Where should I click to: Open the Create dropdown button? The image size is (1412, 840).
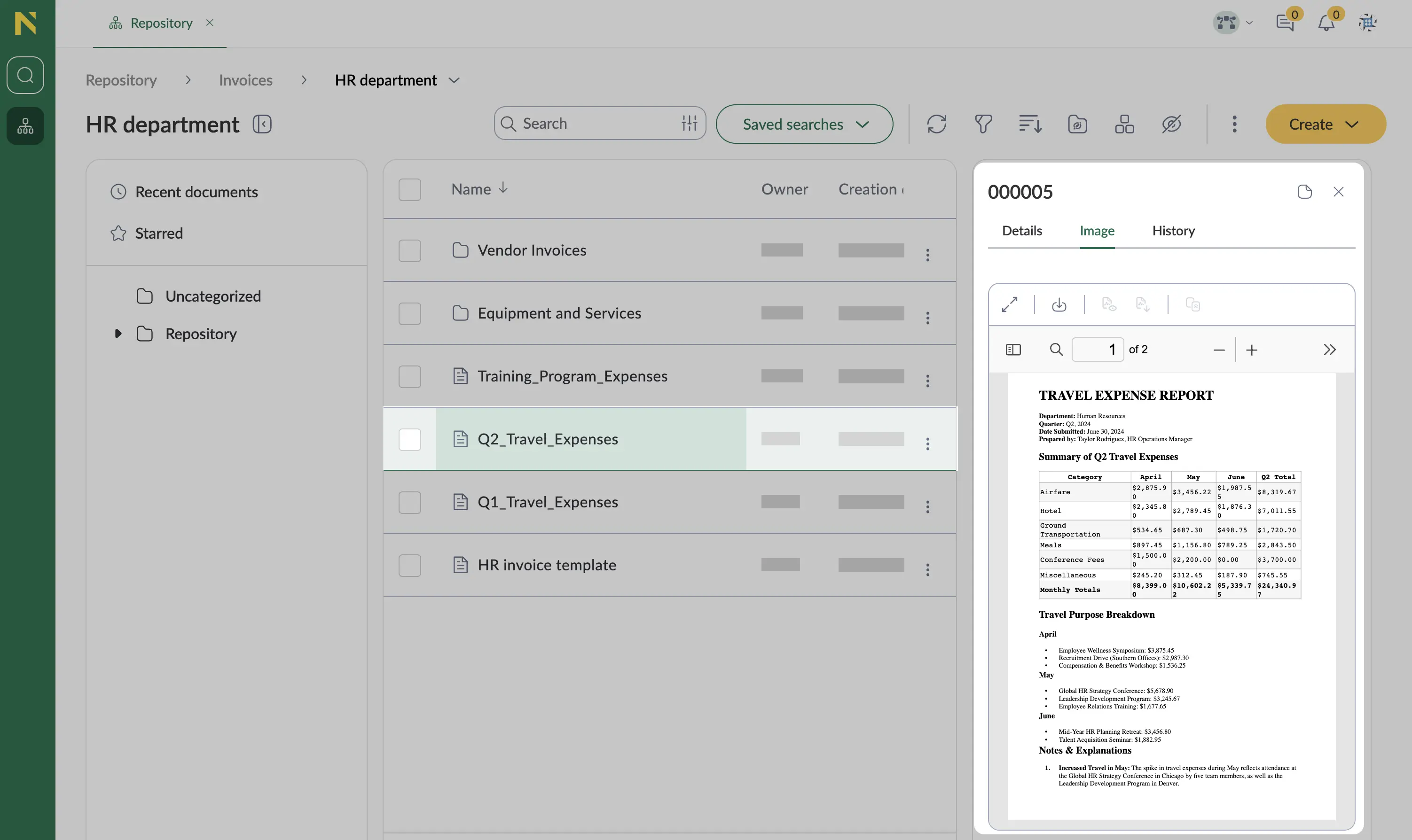click(1326, 124)
